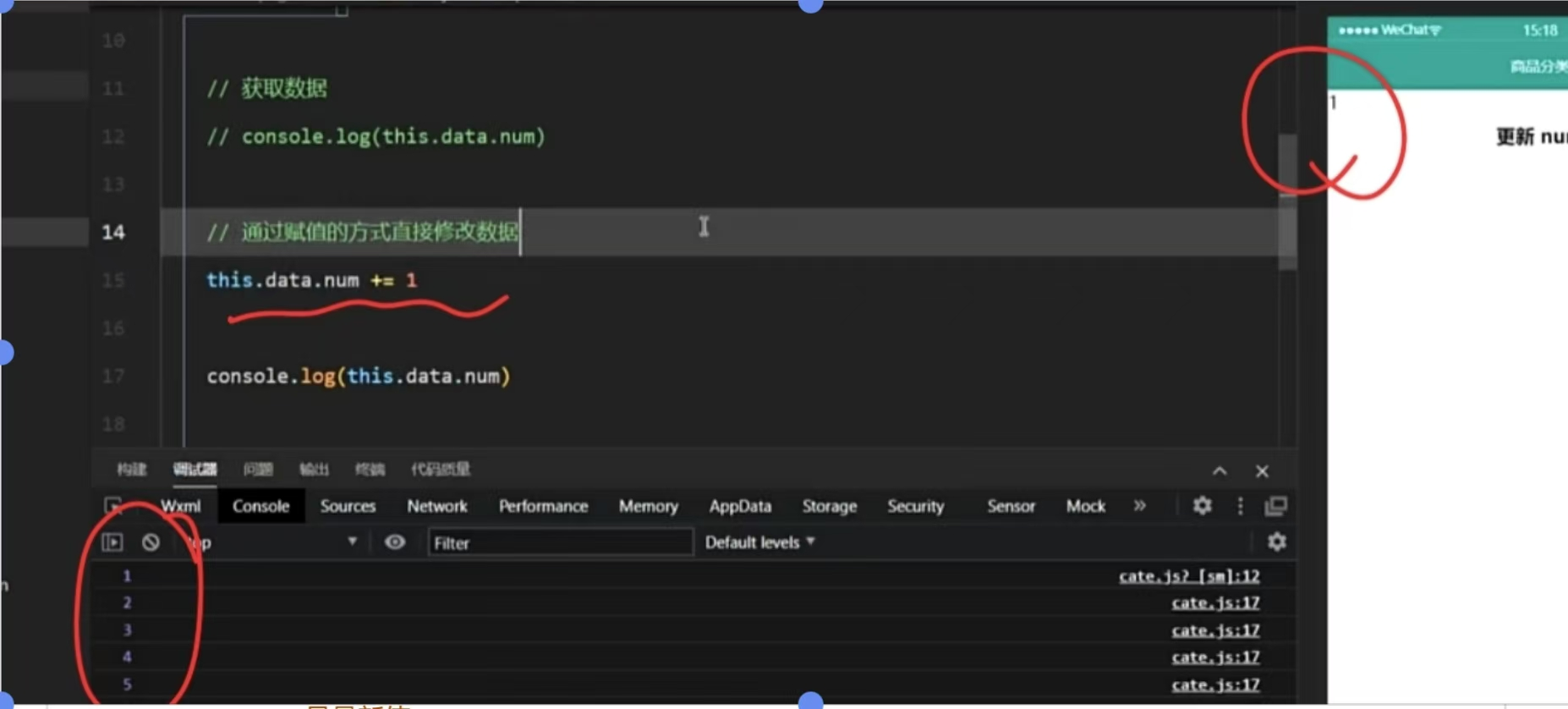Expand the Default levels dropdown
The width and height of the screenshot is (1568, 709).
[x=759, y=542]
